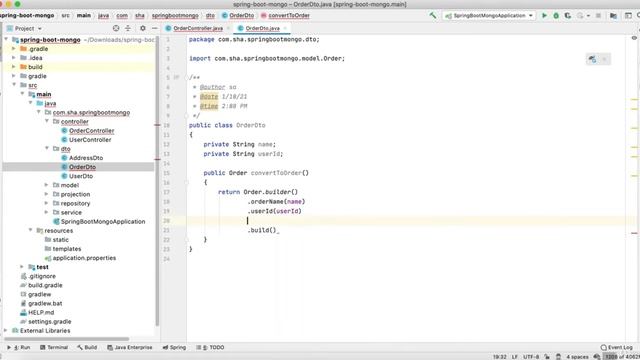Click the inspections eye icon in the editor corner
This screenshot has width=640, height=360.
pyautogui.click(x=634, y=38)
